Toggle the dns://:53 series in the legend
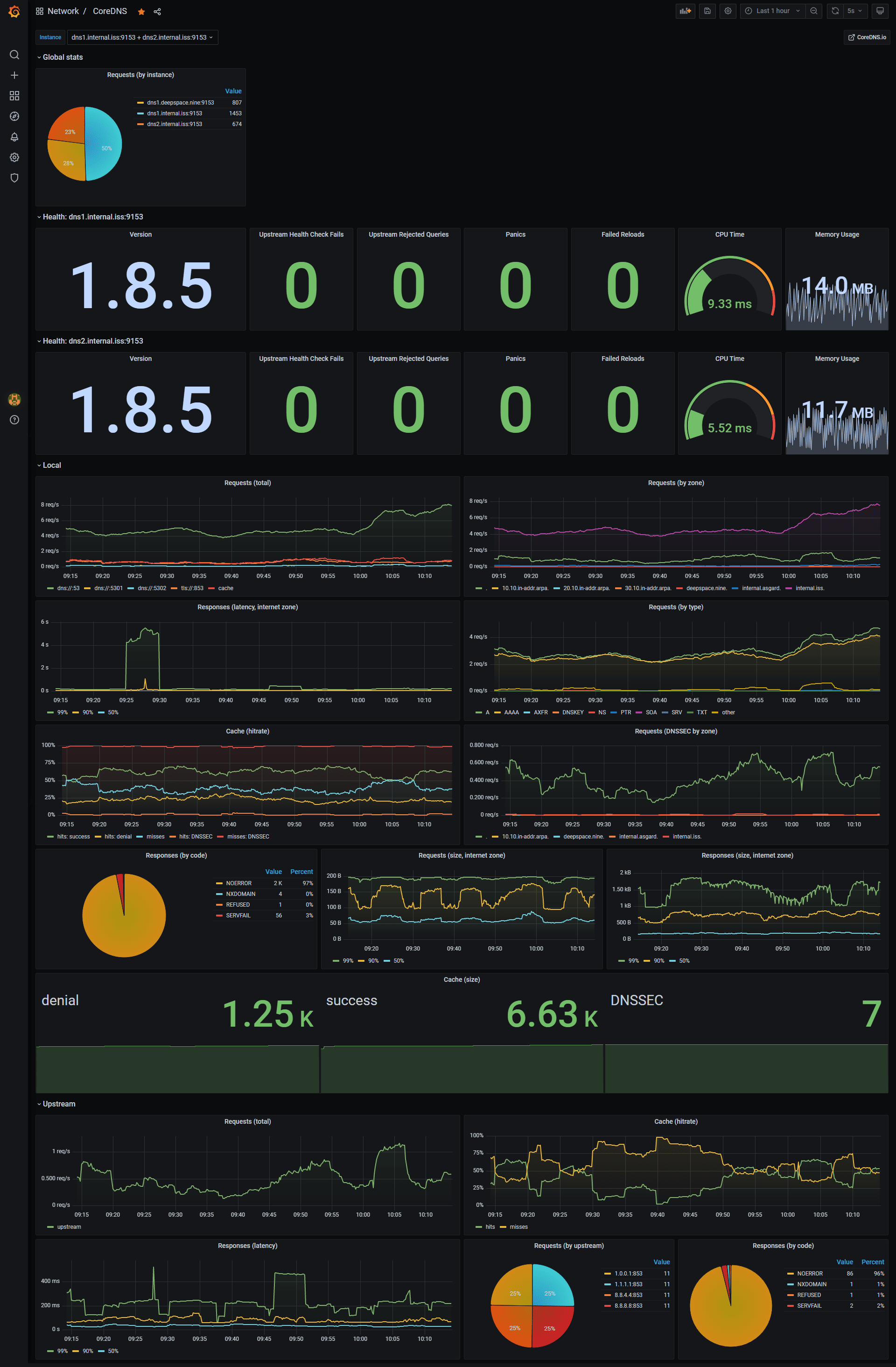Viewport: 896px width, 1367px height. point(68,588)
